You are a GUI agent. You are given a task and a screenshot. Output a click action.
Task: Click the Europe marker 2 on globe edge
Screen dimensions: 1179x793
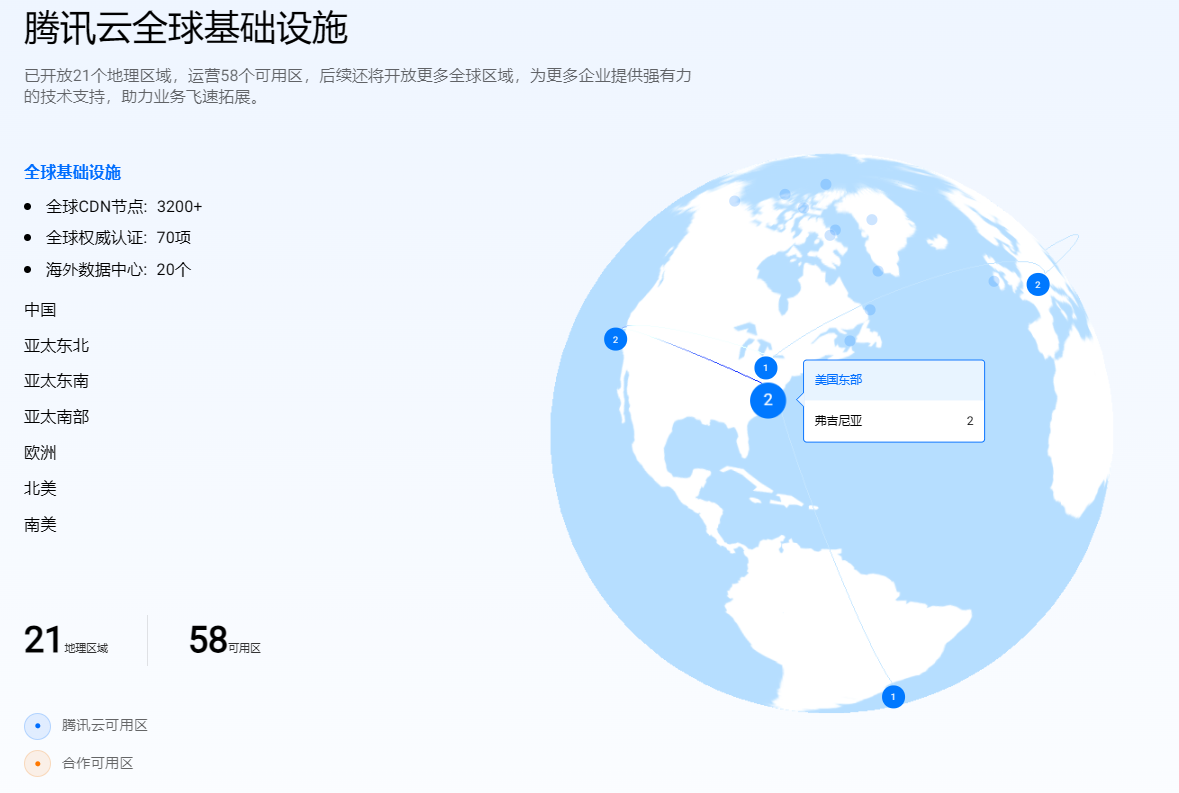tap(1038, 284)
